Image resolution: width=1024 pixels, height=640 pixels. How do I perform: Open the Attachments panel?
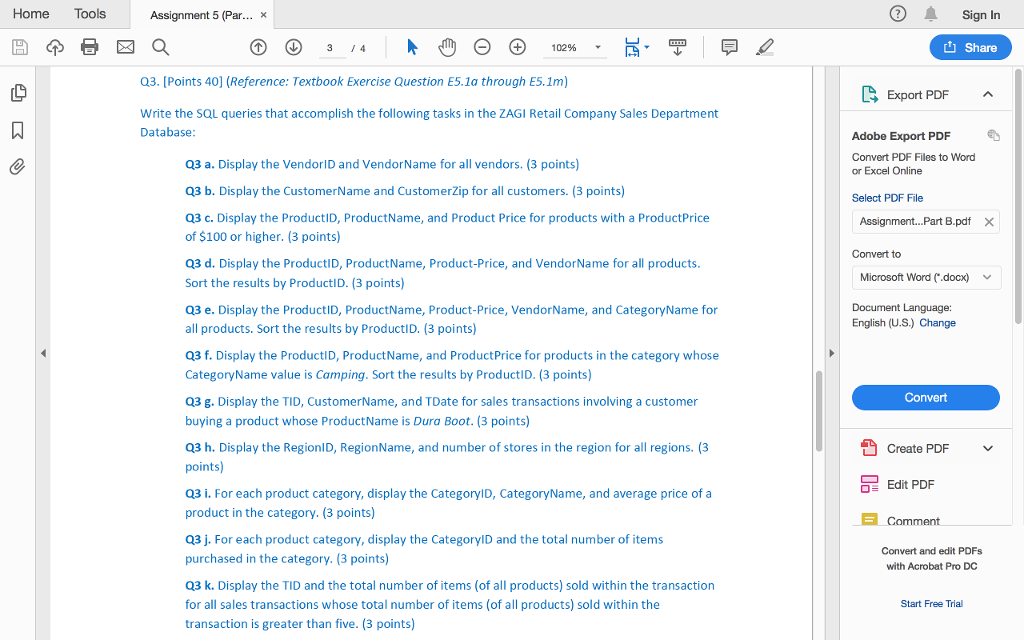(x=16, y=166)
